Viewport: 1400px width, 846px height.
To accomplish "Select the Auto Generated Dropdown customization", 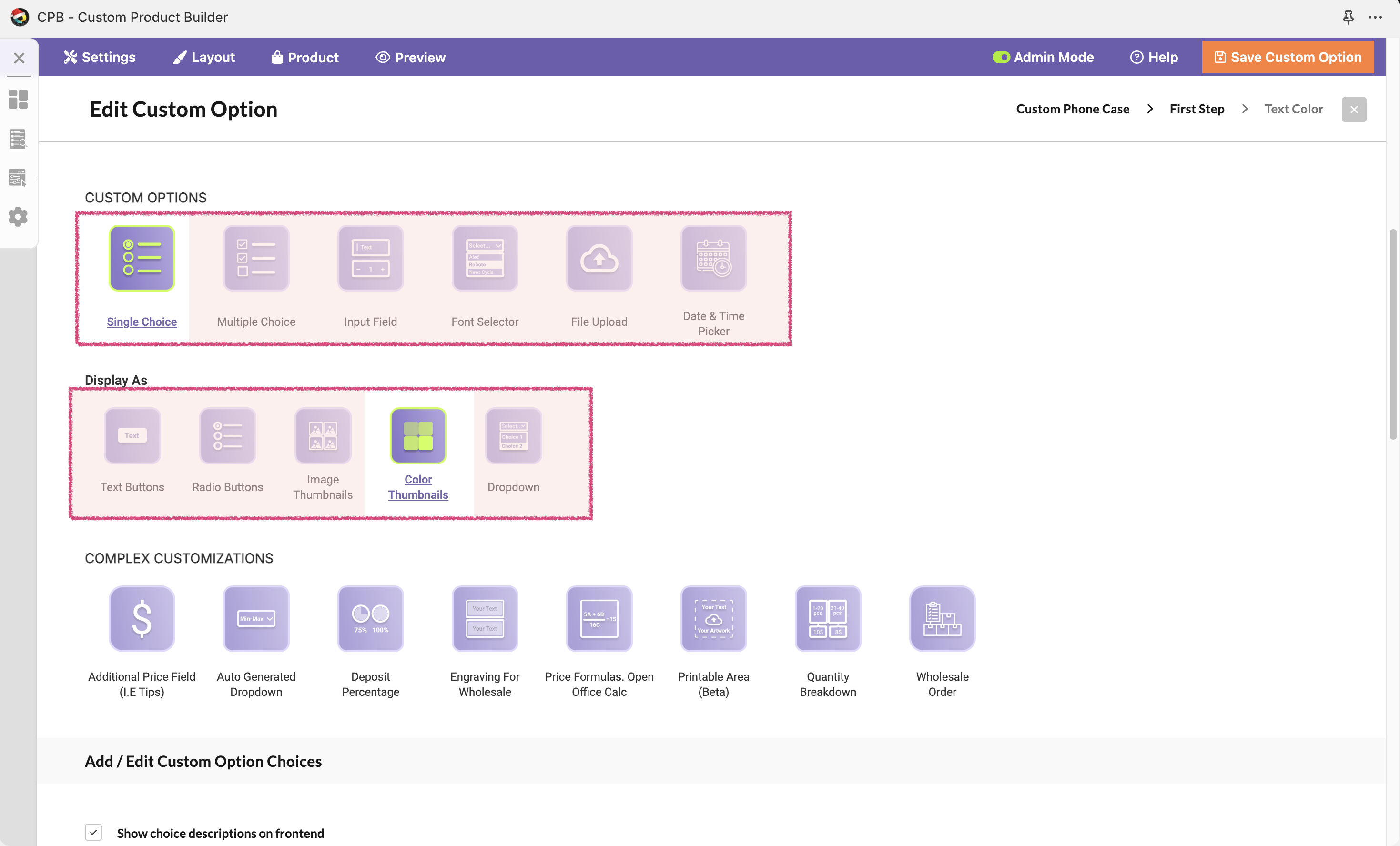I will [256, 618].
